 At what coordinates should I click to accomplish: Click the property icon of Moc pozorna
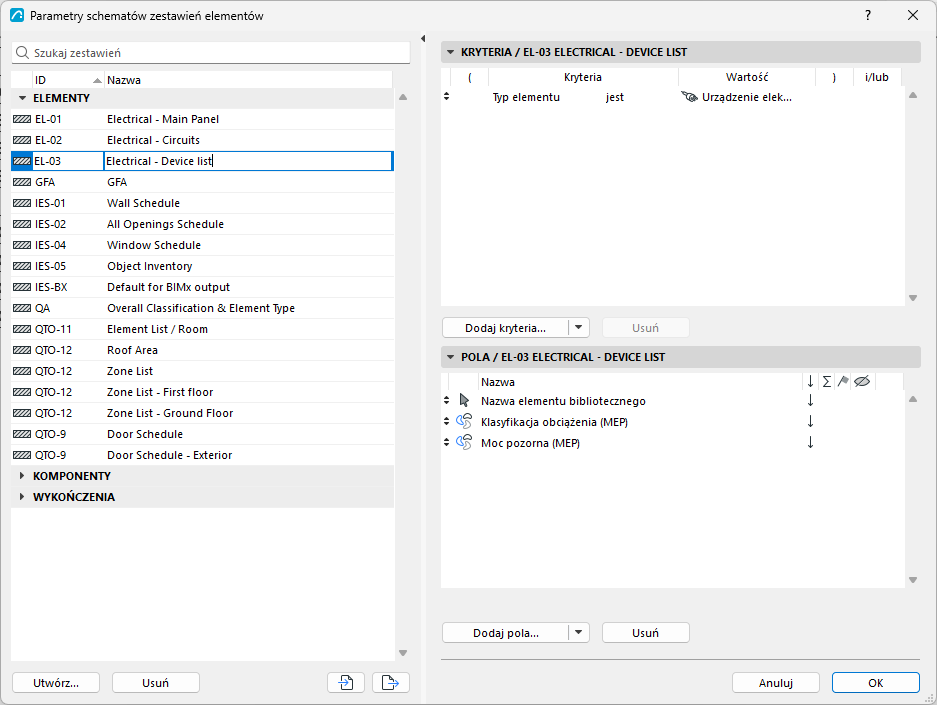(464, 443)
